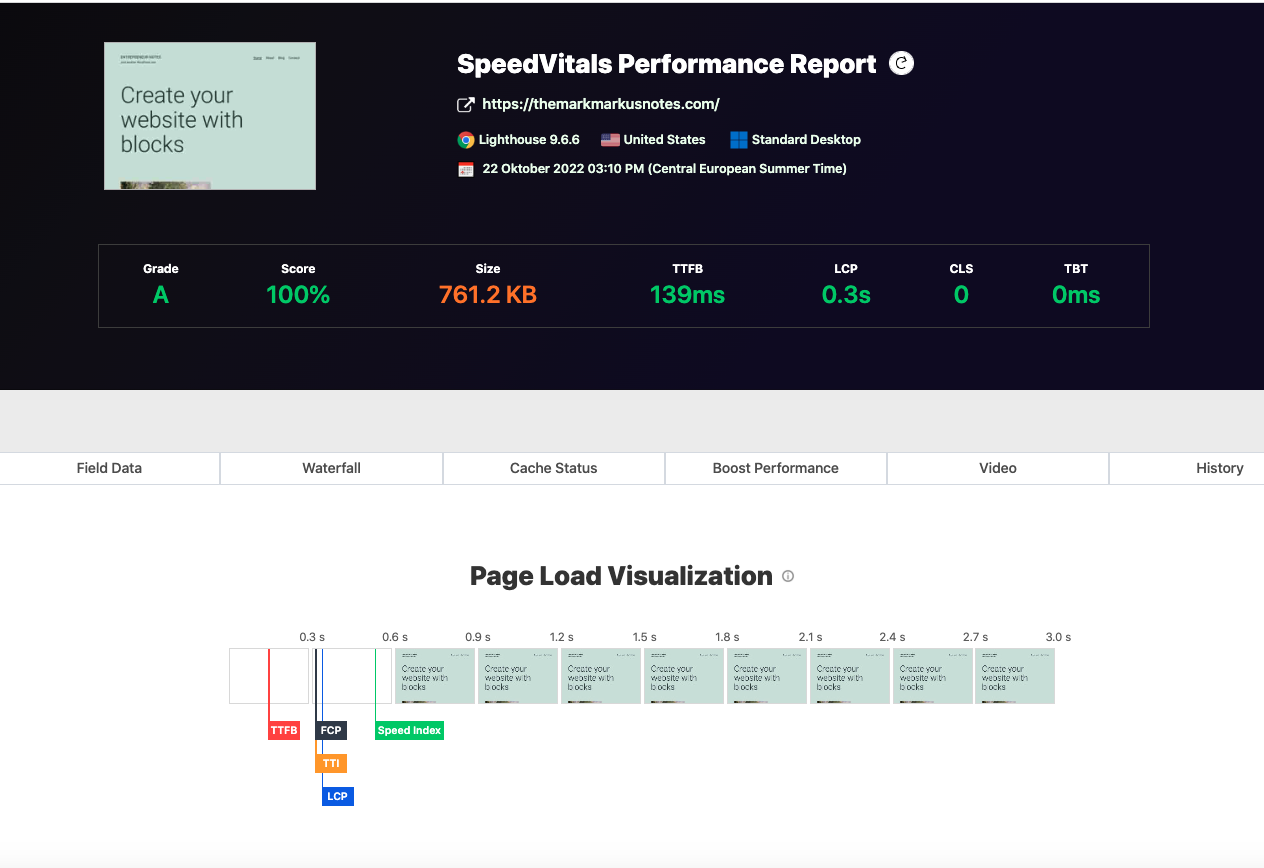1264x868 pixels.
Task: Click the blue LCP timeline marker
Action: click(x=337, y=796)
